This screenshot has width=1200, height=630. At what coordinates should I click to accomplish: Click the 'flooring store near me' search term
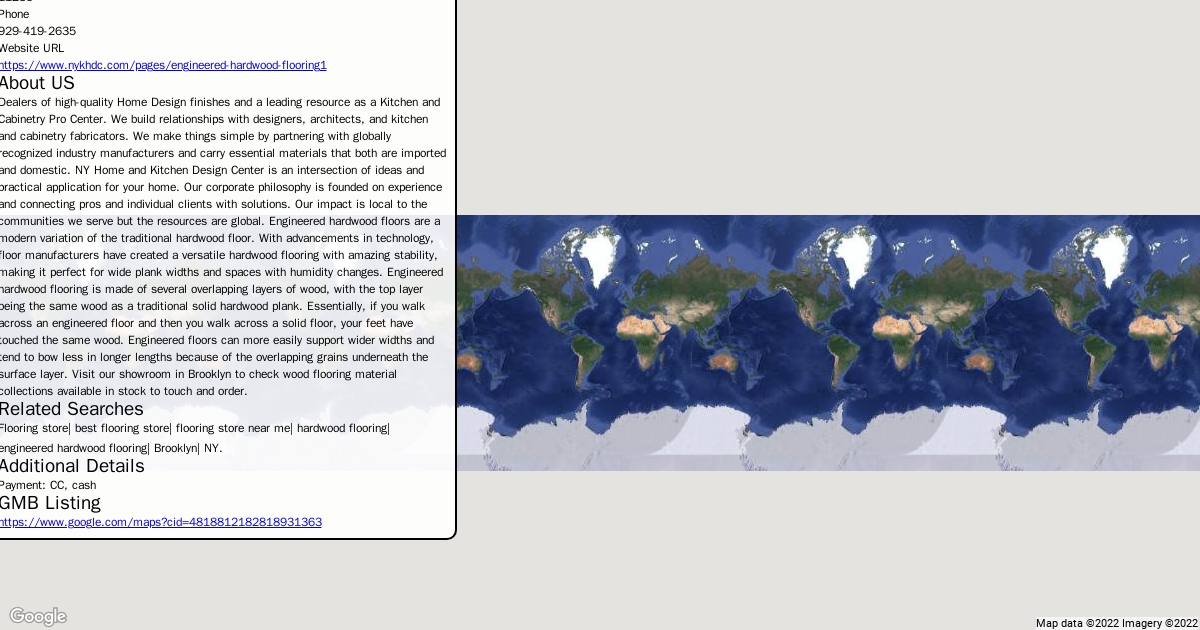(x=233, y=428)
